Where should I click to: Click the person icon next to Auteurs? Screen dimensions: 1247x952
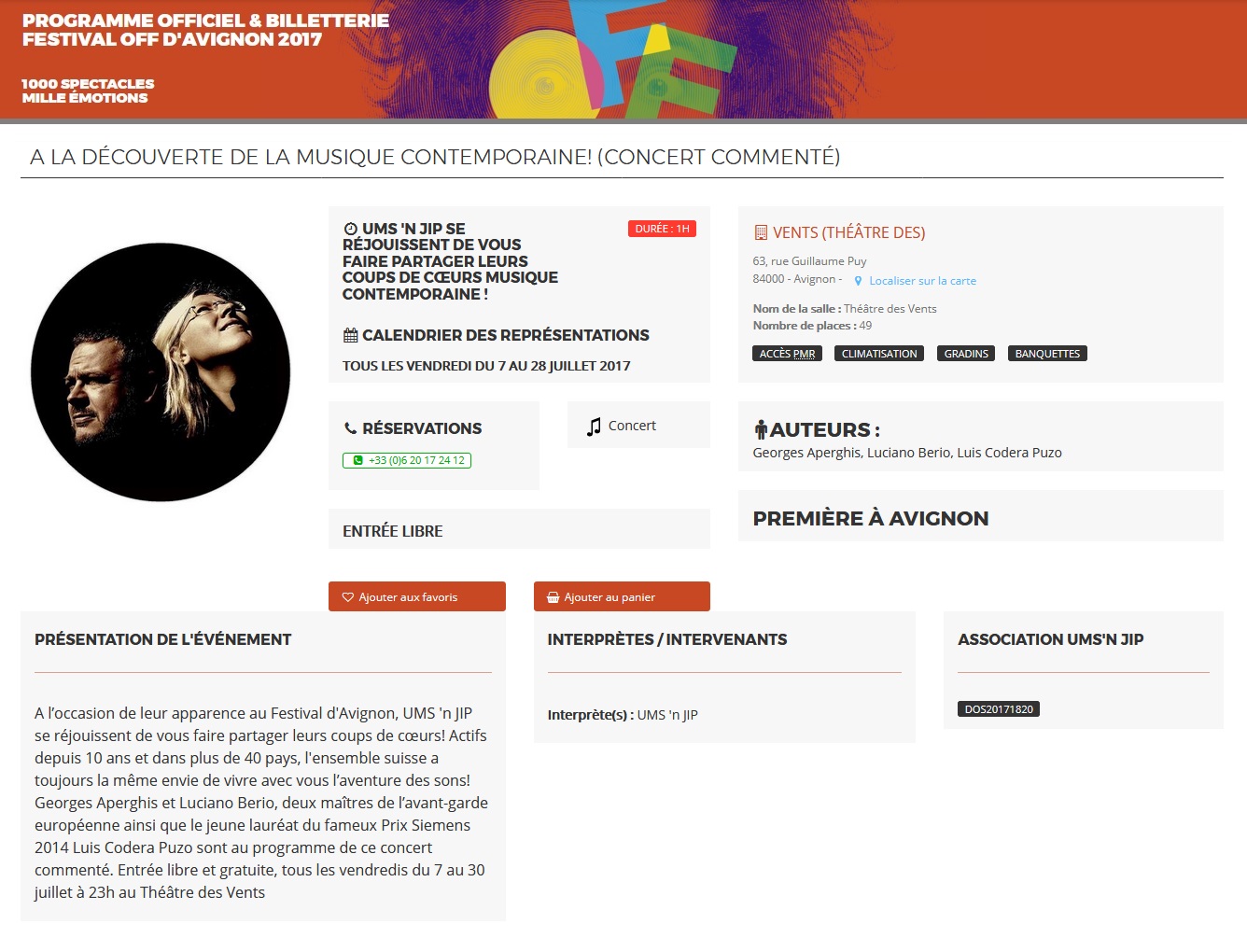(761, 430)
